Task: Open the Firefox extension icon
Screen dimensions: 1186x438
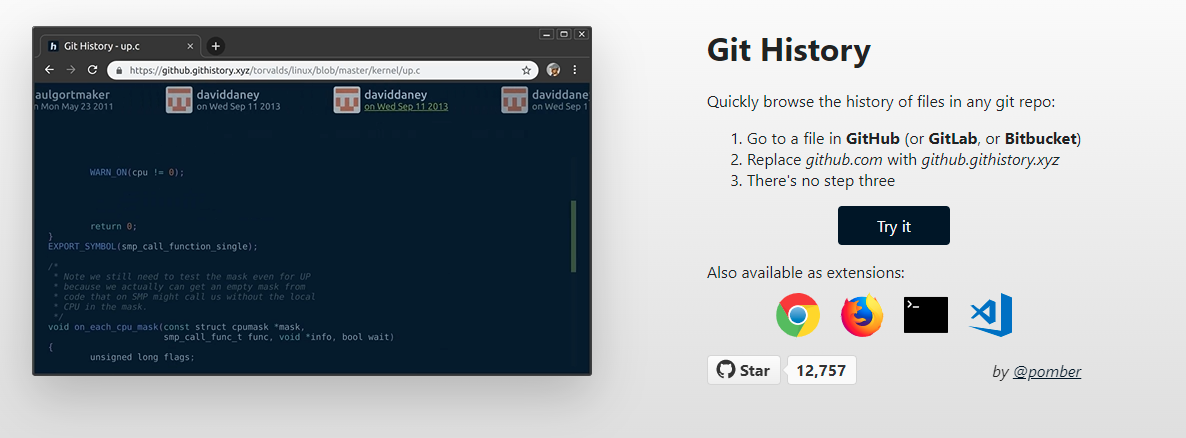Action: coord(862,315)
